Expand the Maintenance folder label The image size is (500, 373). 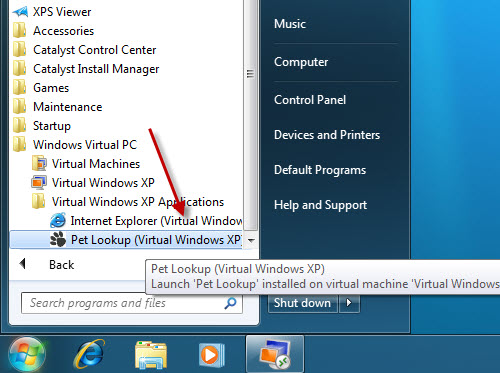68,107
